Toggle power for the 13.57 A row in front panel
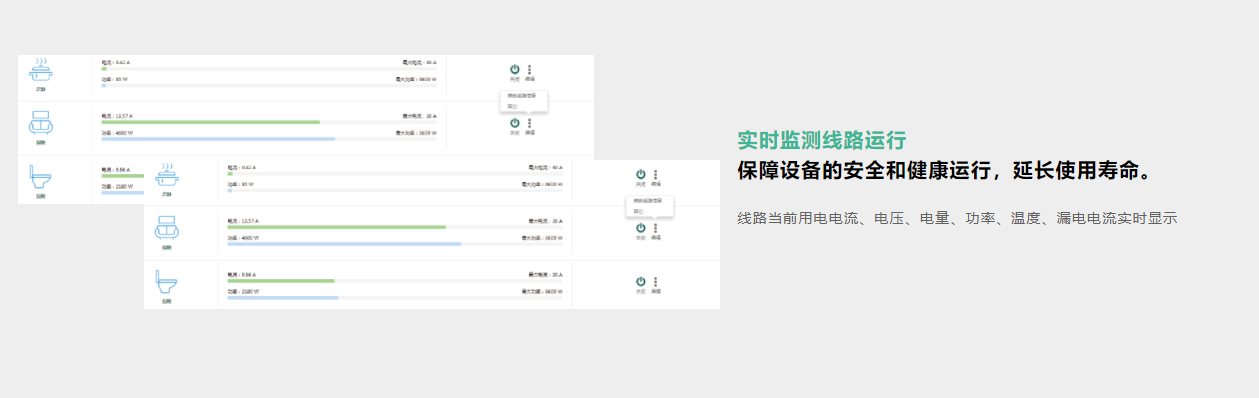 click(641, 228)
